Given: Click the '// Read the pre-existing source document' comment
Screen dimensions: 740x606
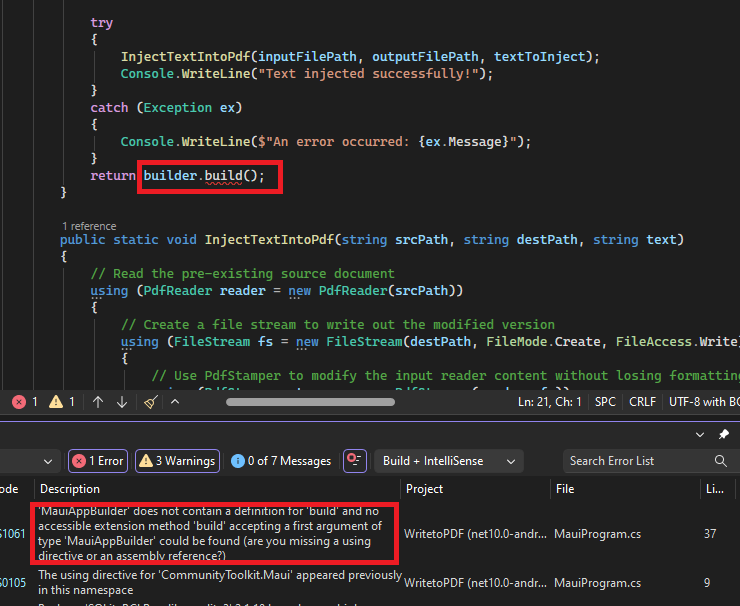Looking at the screenshot, I should (243, 274).
